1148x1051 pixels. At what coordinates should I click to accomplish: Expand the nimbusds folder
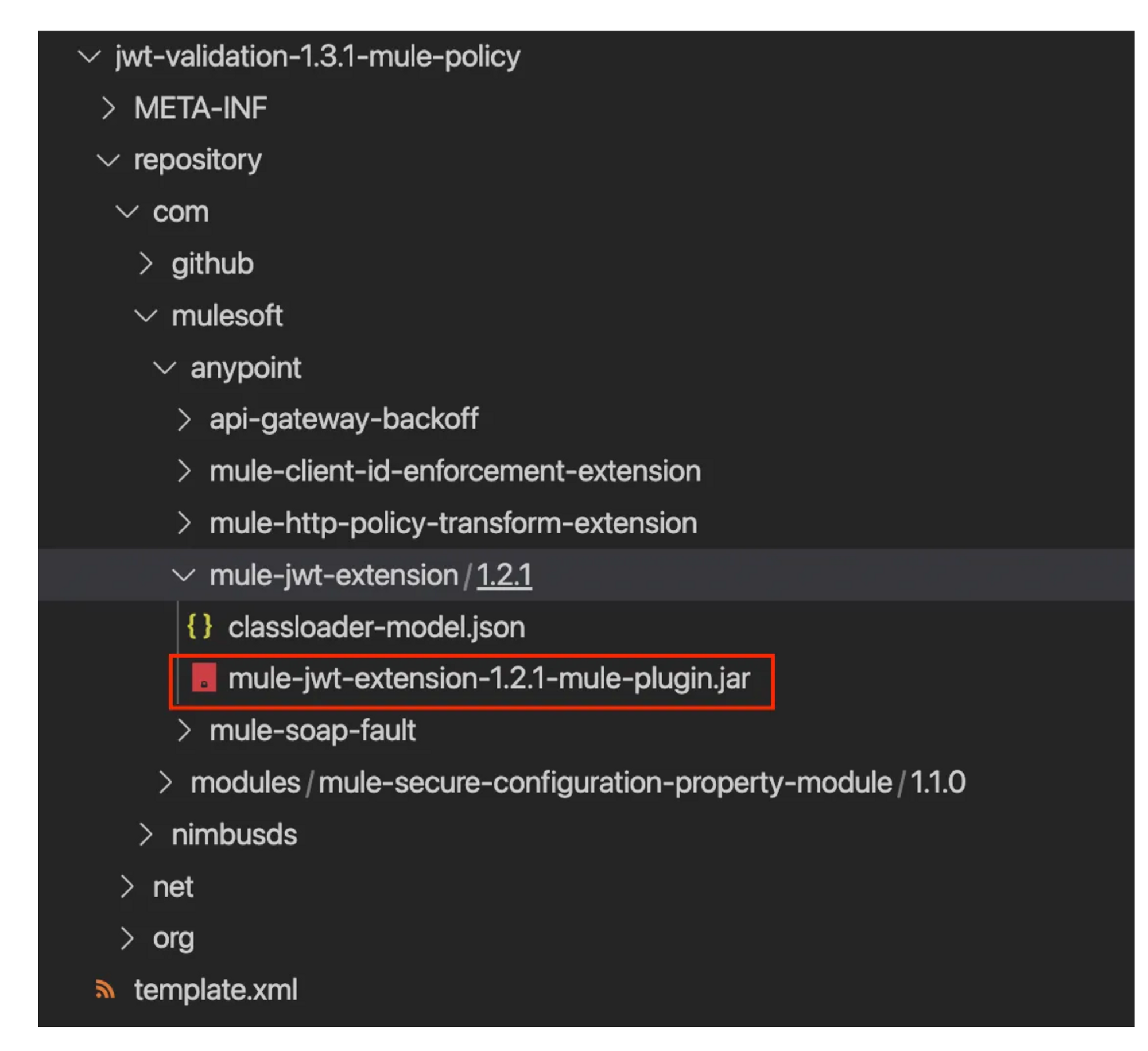click(146, 835)
